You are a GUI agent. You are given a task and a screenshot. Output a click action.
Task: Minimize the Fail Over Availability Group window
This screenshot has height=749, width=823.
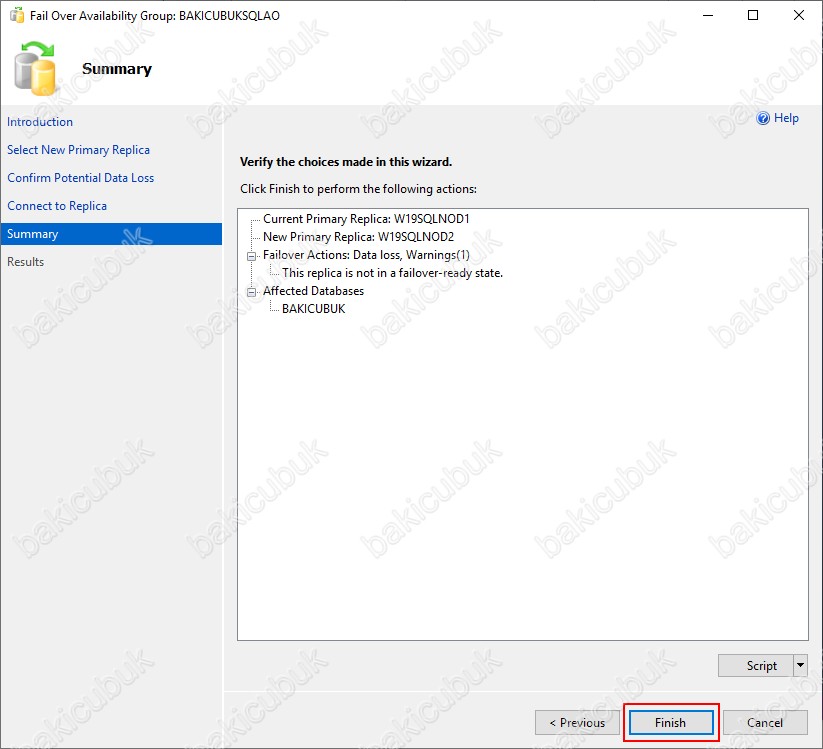pyautogui.click(x=708, y=15)
